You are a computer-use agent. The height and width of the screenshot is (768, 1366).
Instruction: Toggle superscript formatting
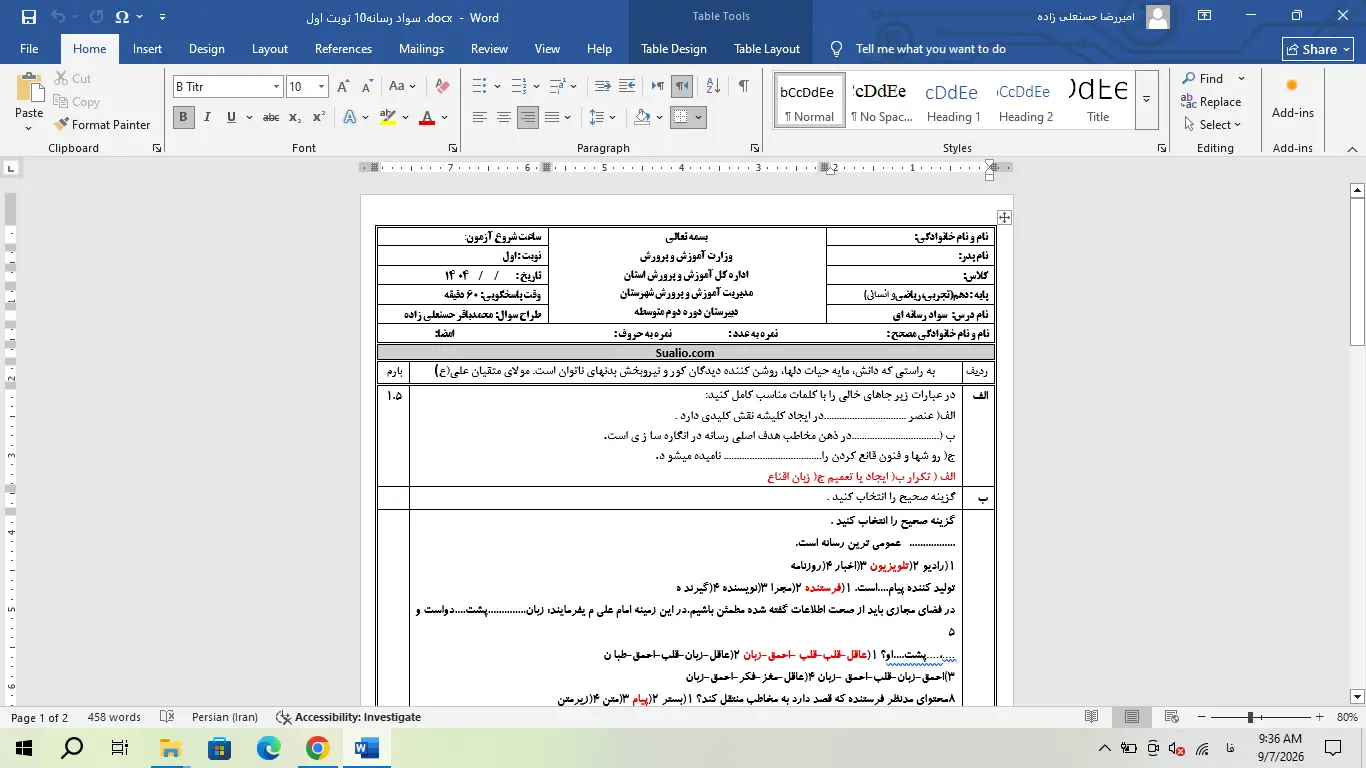[318, 117]
